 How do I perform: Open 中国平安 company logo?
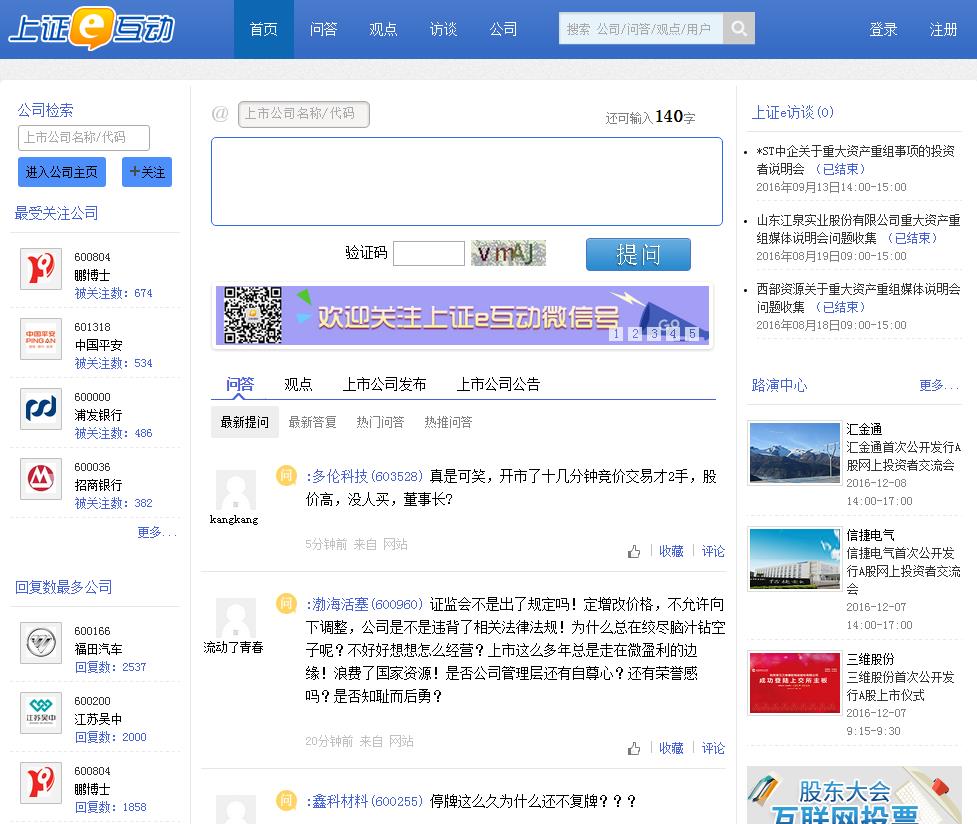41,338
